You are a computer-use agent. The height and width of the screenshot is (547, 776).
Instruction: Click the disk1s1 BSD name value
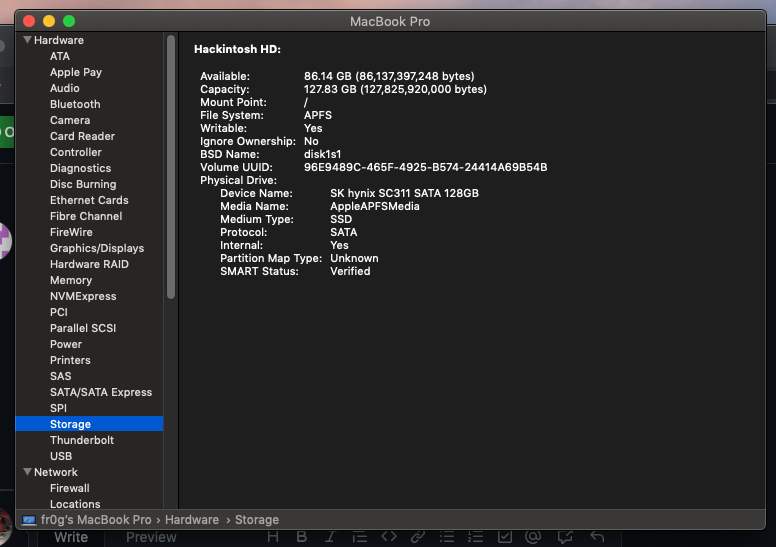coord(322,154)
